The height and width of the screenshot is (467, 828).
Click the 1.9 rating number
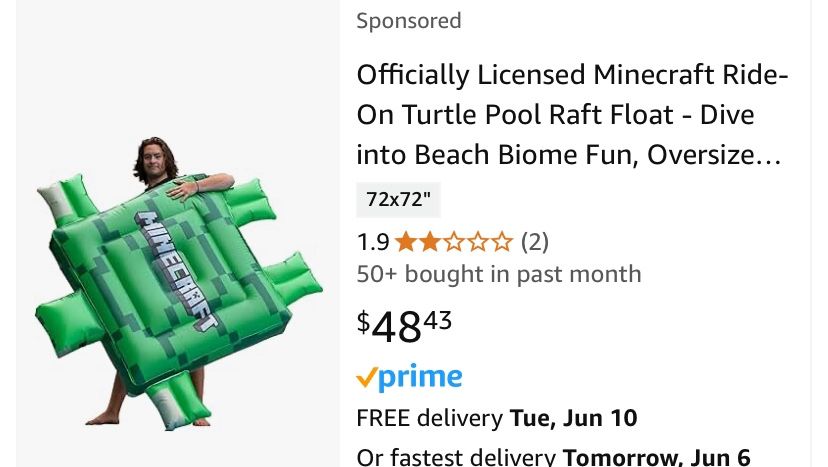pos(373,242)
